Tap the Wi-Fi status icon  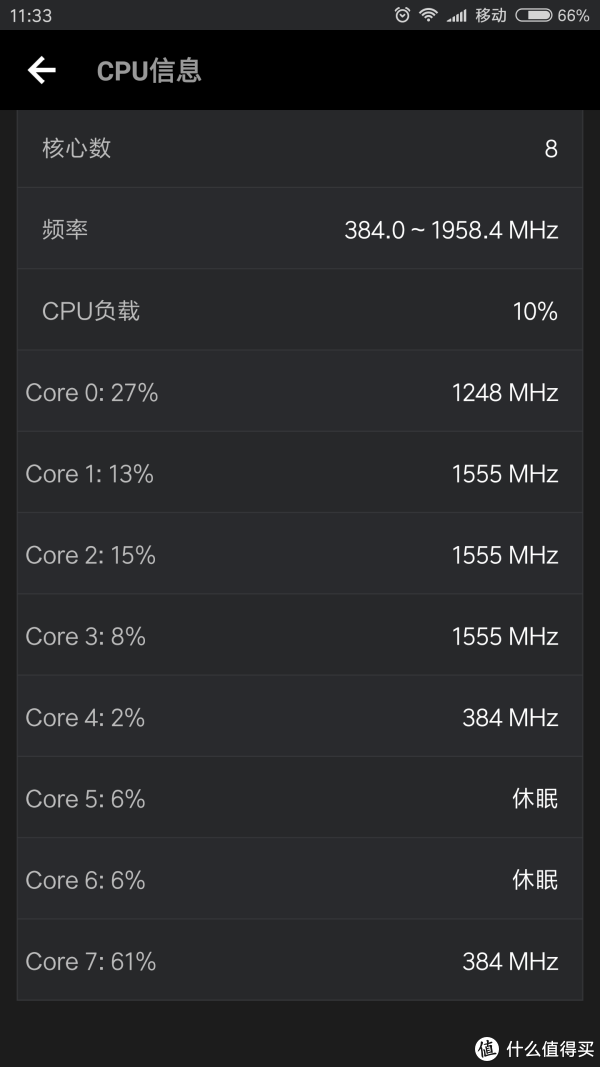428,15
